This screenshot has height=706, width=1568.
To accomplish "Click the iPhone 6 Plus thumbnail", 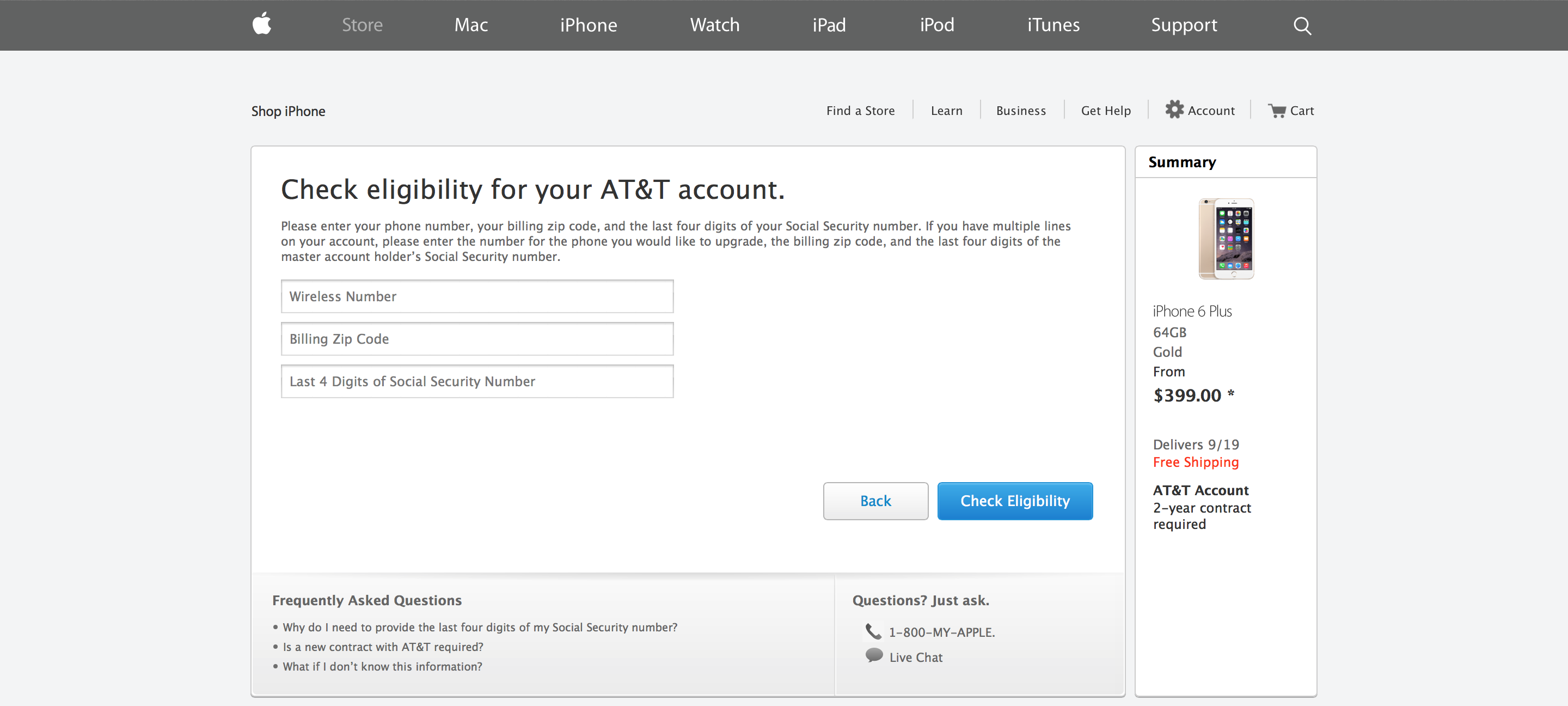I will point(1226,239).
